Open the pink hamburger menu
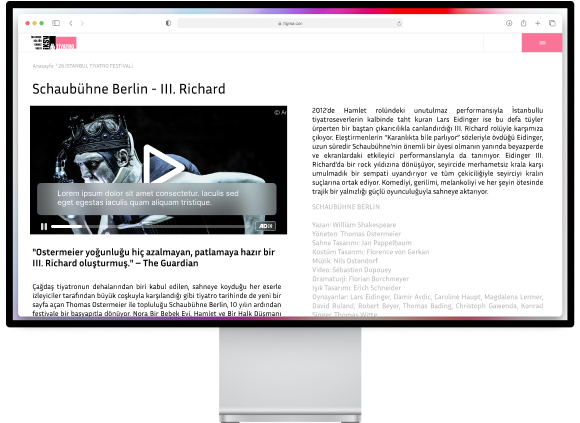 click(542, 43)
